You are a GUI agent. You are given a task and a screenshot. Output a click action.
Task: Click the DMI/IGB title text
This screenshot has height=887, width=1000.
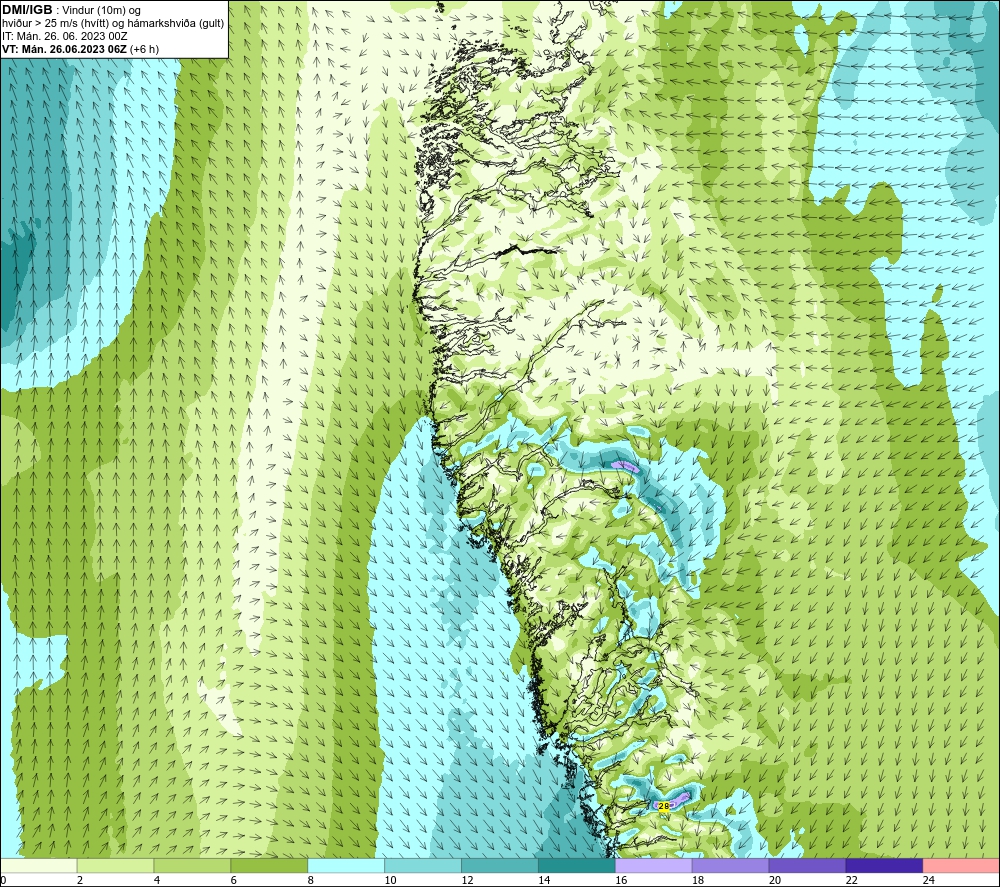click(27, 10)
